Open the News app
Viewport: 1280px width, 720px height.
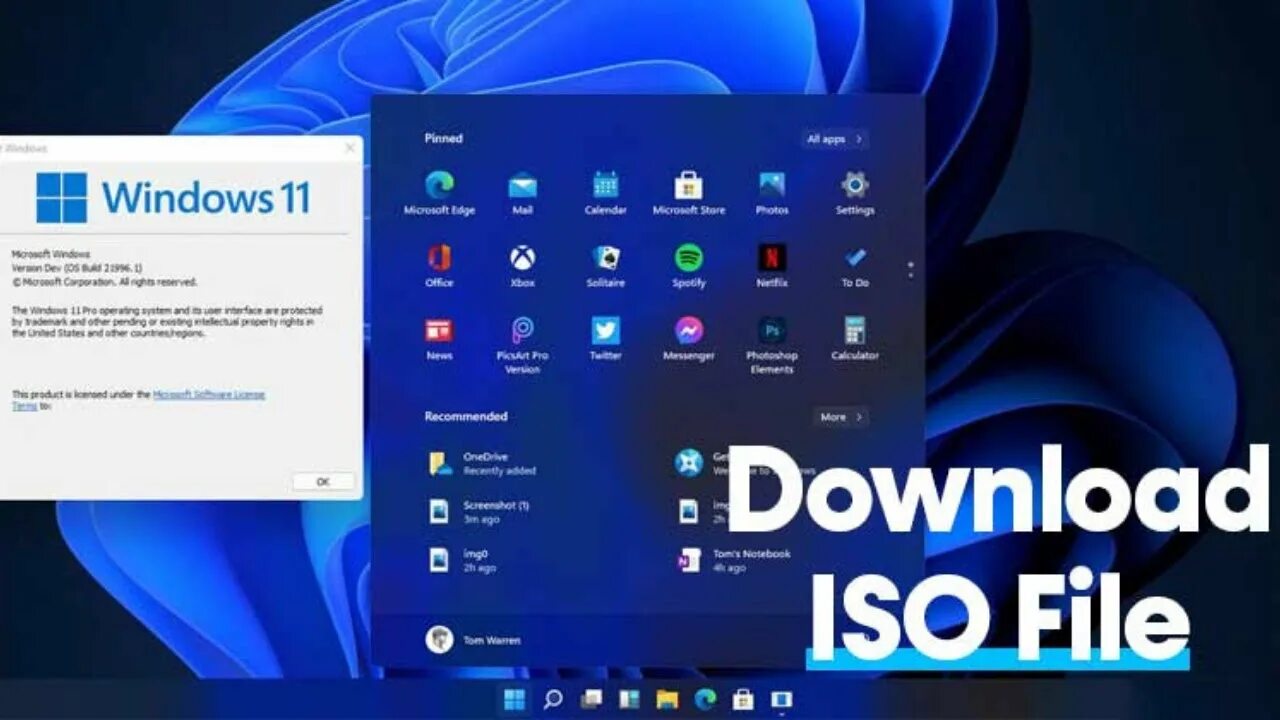[x=439, y=339]
